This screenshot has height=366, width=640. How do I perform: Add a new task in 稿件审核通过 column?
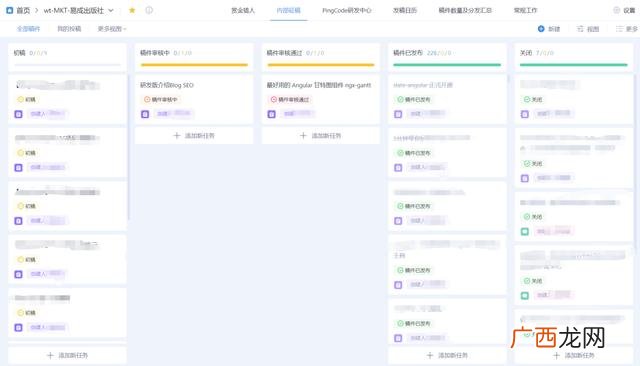click(x=320, y=135)
